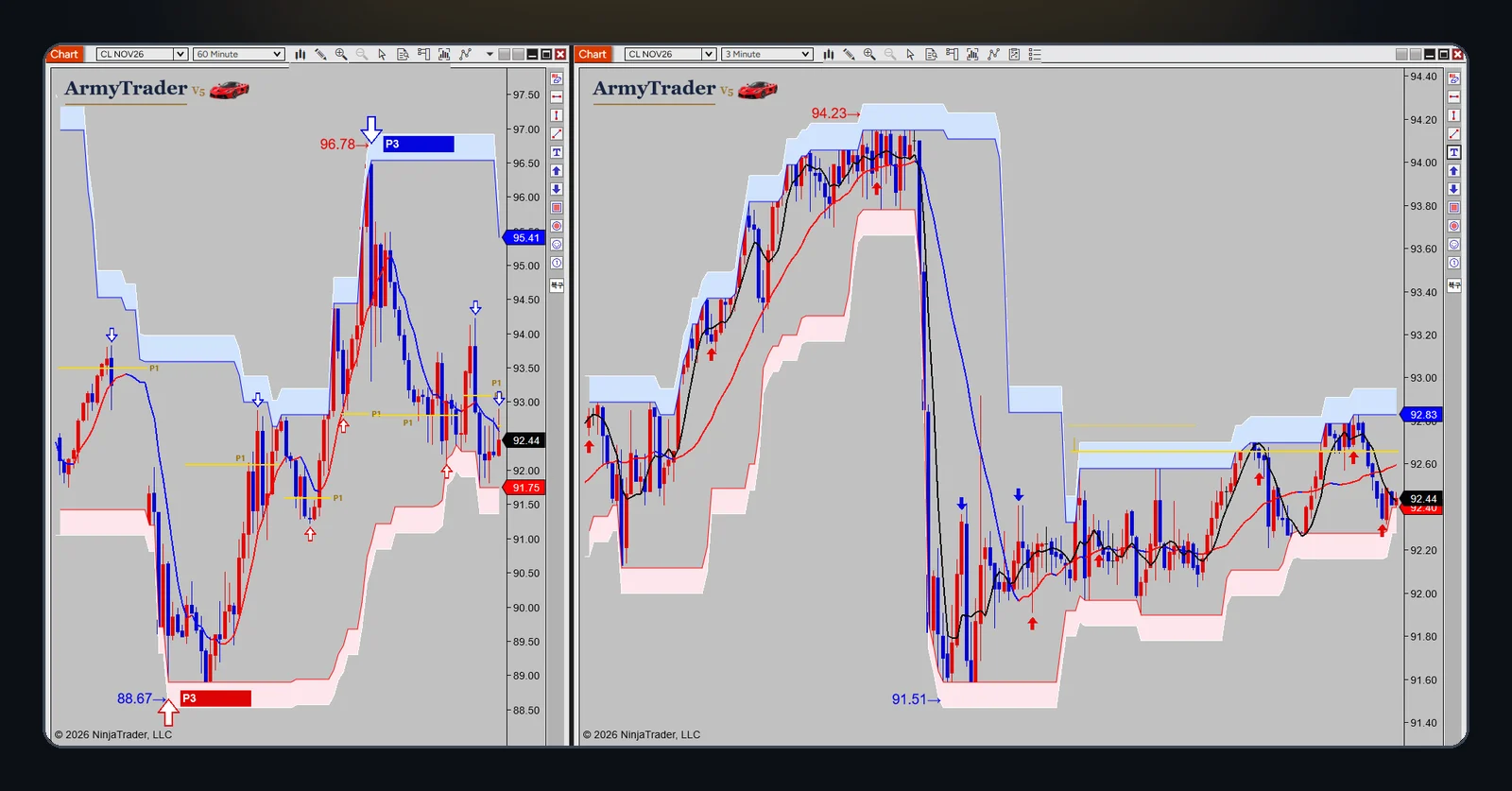This screenshot has width=1512, height=791.
Task: Zoom in on the 3 Minute chart
Action: 869,54
